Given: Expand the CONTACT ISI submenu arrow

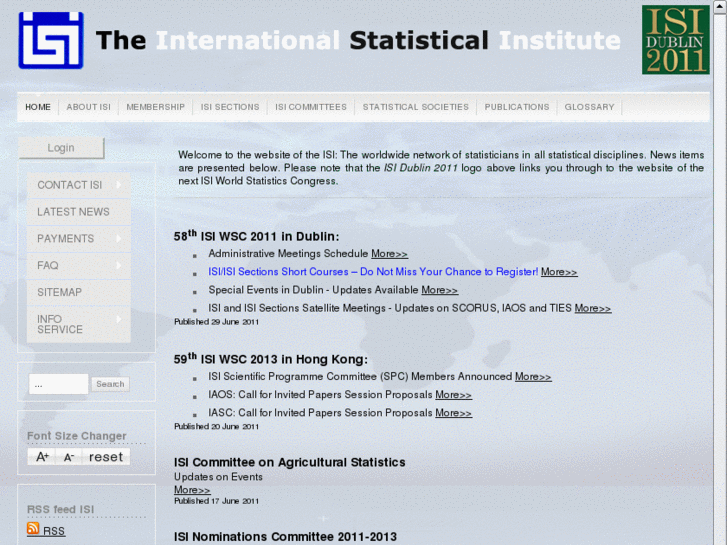Looking at the screenshot, I should click(x=119, y=185).
